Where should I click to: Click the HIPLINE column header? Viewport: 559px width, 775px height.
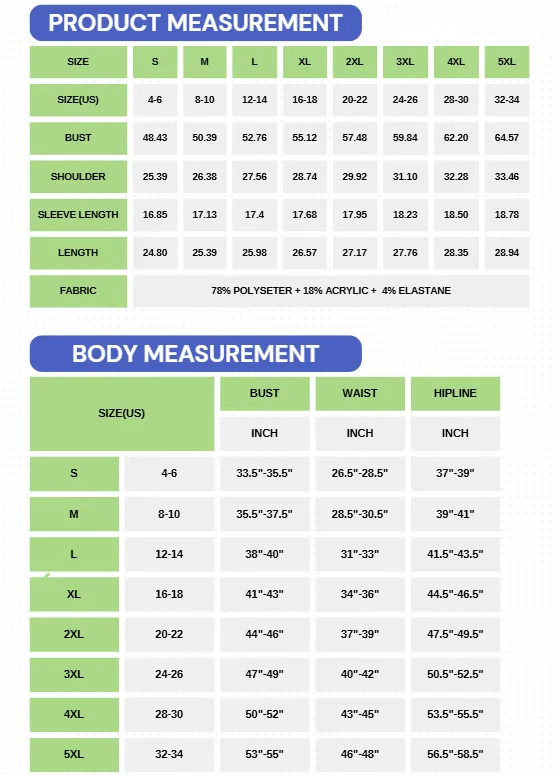(x=455, y=393)
